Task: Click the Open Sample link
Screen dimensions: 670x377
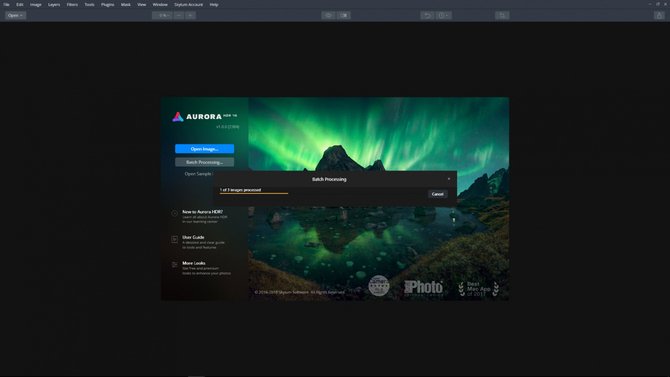Action: tap(198, 174)
